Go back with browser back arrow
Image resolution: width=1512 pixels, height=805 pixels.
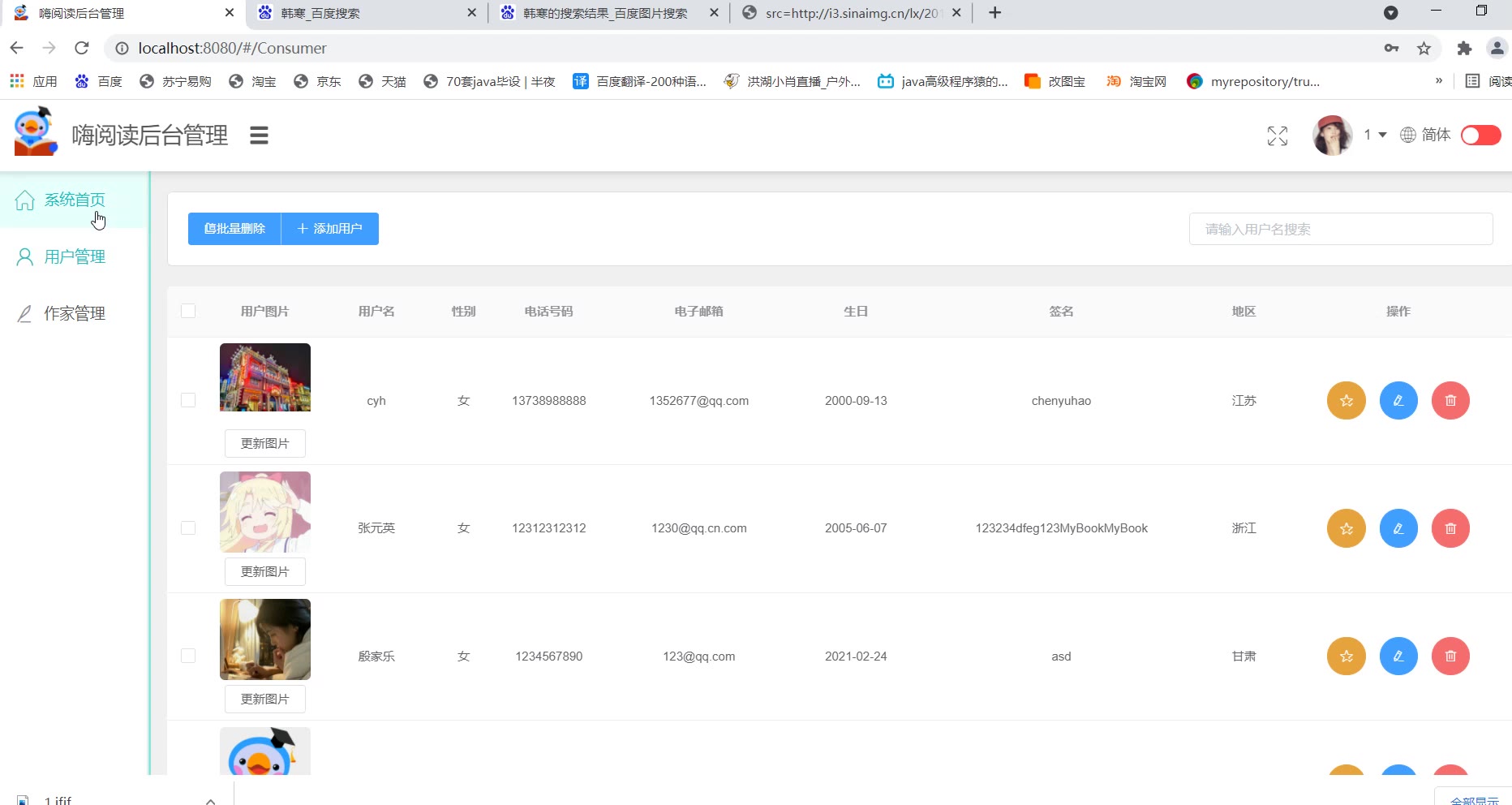tap(17, 48)
